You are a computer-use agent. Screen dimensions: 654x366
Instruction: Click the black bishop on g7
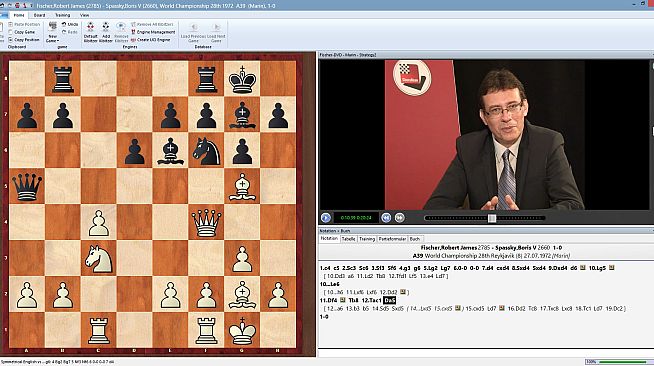[x=242, y=115]
